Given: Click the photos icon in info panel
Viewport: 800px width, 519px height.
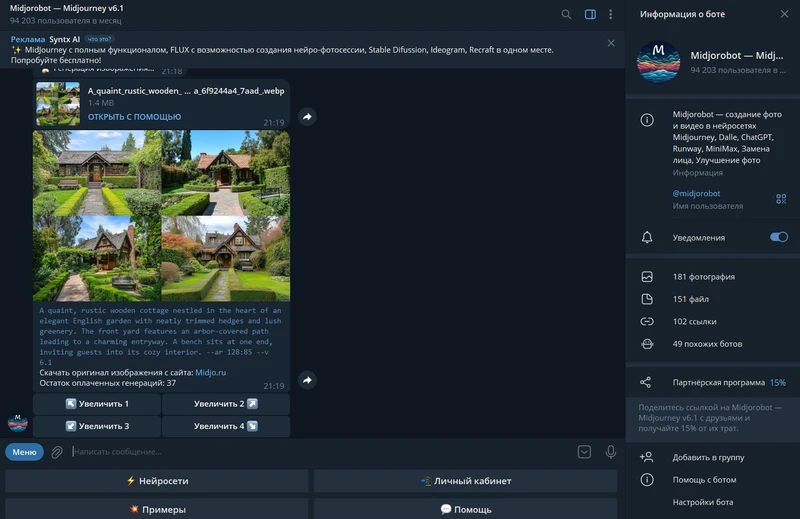Looking at the screenshot, I should click(647, 277).
